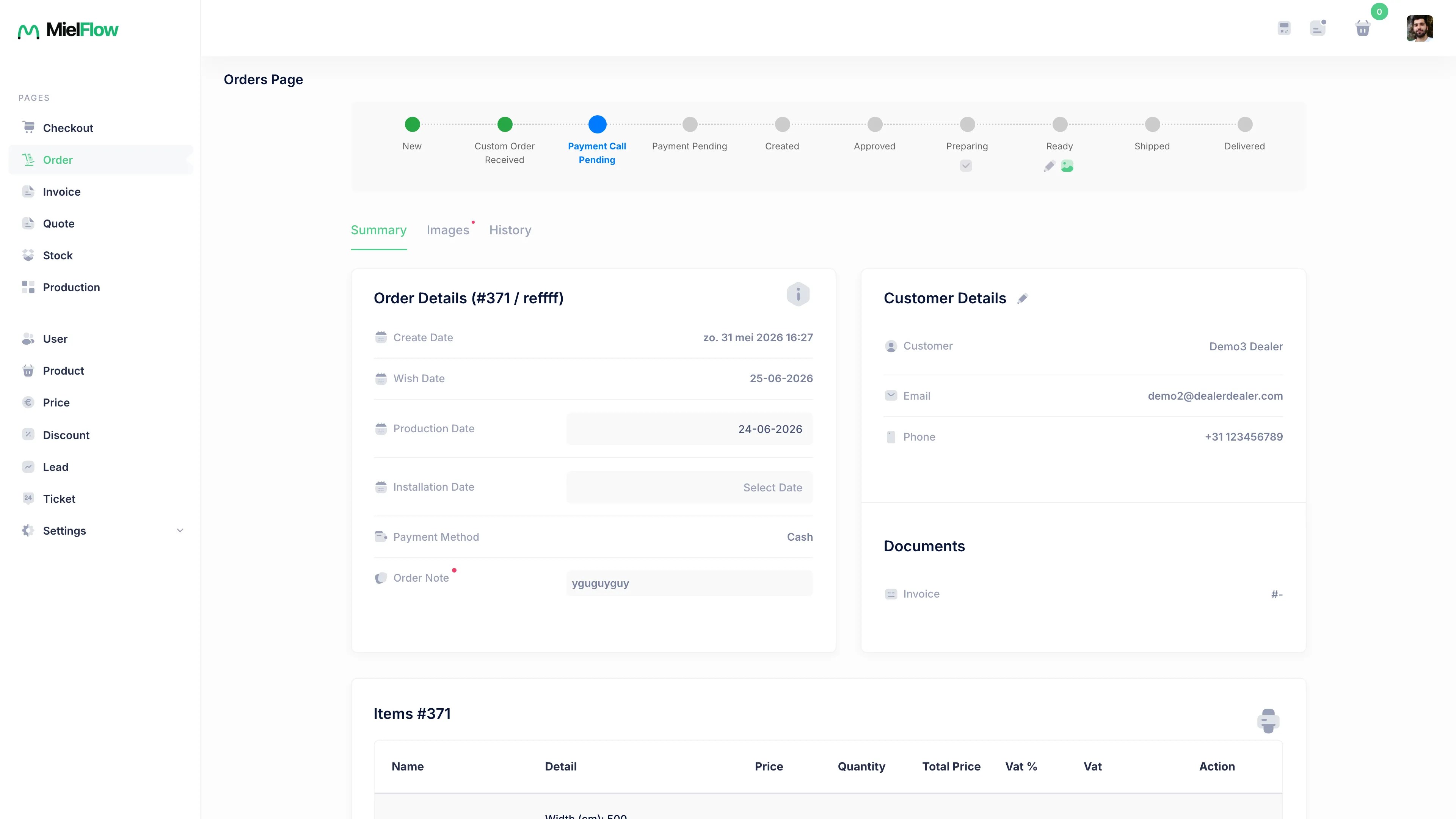Open the notifications icon in top bar
1456x819 pixels.
(1318, 28)
